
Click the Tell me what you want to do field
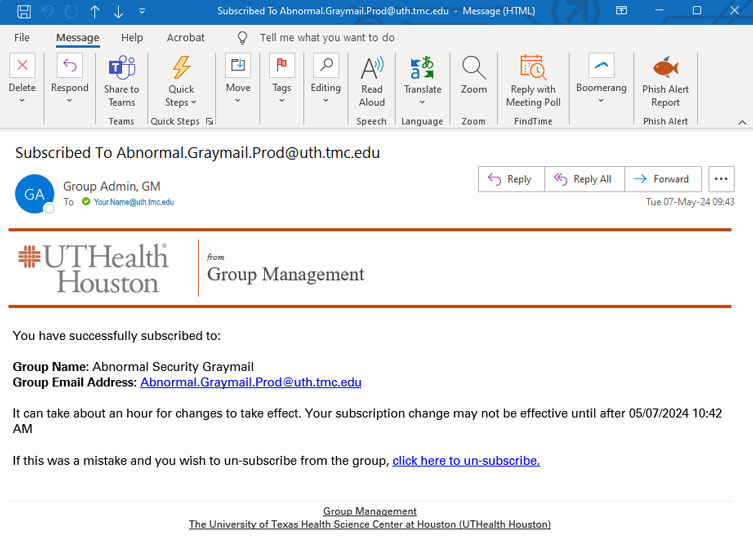[x=327, y=37]
